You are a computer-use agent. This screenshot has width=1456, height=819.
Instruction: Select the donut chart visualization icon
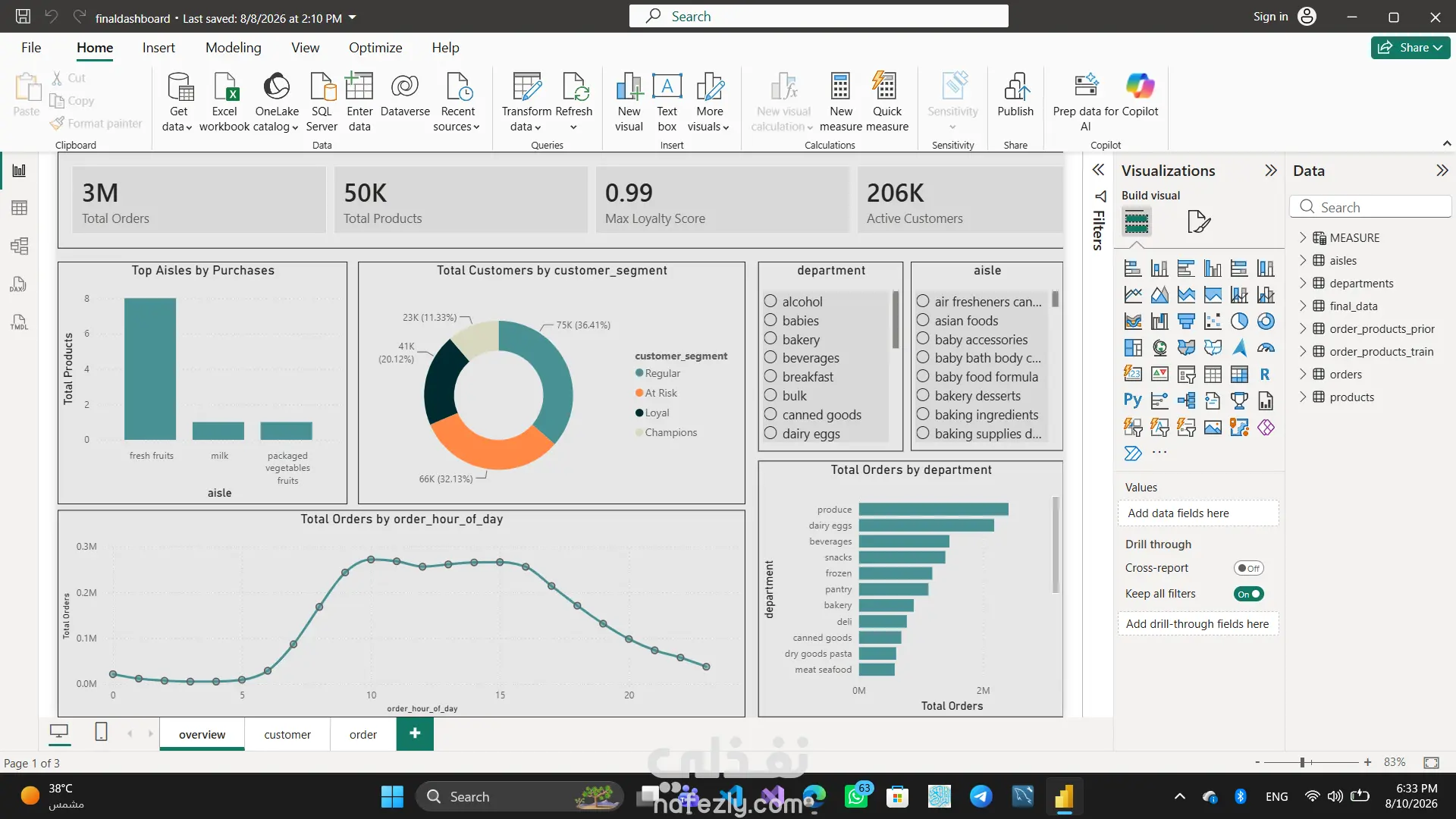1266,322
